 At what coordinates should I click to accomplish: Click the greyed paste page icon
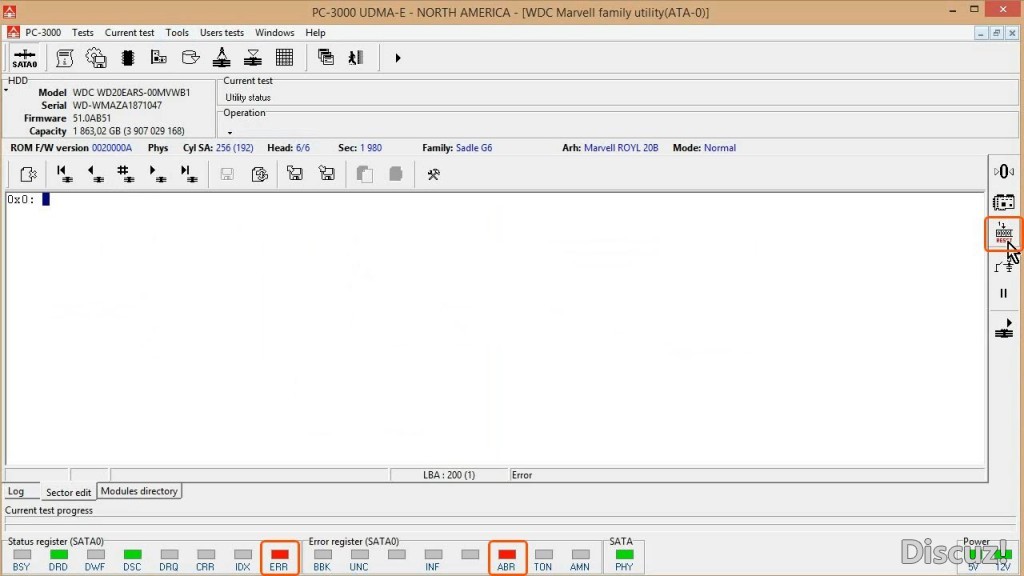(396, 174)
